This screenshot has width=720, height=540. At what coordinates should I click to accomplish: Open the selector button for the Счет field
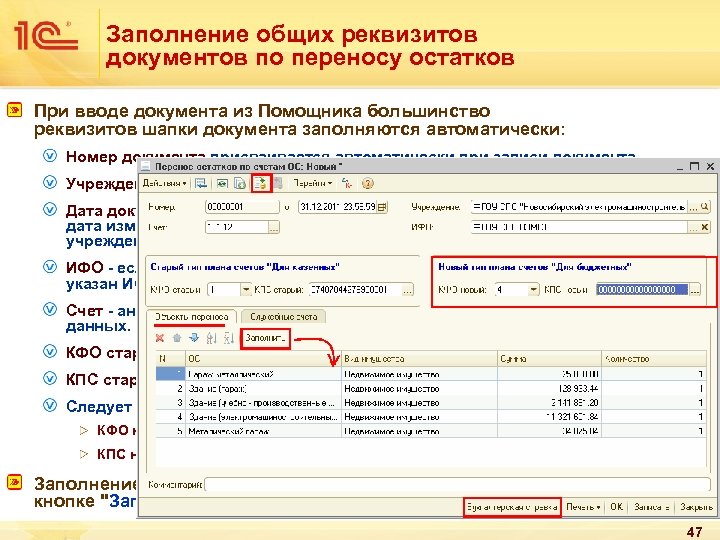[274, 227]
